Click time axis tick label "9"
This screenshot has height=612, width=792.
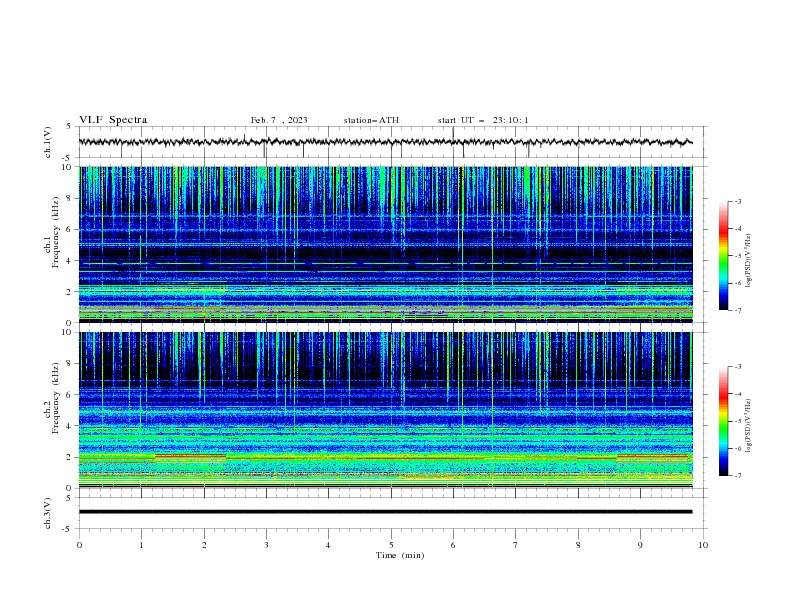pos(640,545)
